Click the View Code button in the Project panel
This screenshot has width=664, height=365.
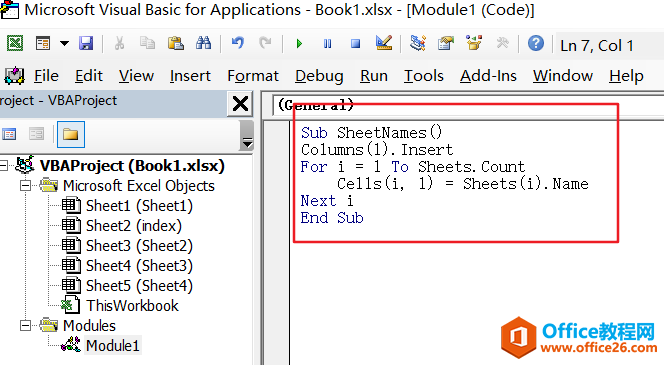9,134
